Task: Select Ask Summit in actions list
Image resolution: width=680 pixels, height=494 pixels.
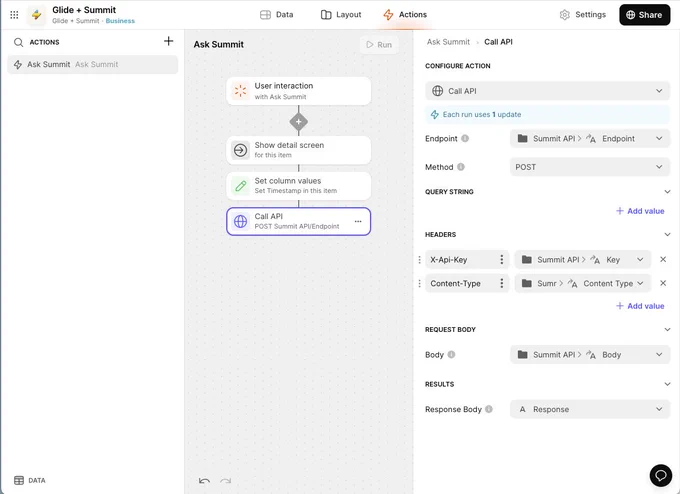Action: [92, 64]
